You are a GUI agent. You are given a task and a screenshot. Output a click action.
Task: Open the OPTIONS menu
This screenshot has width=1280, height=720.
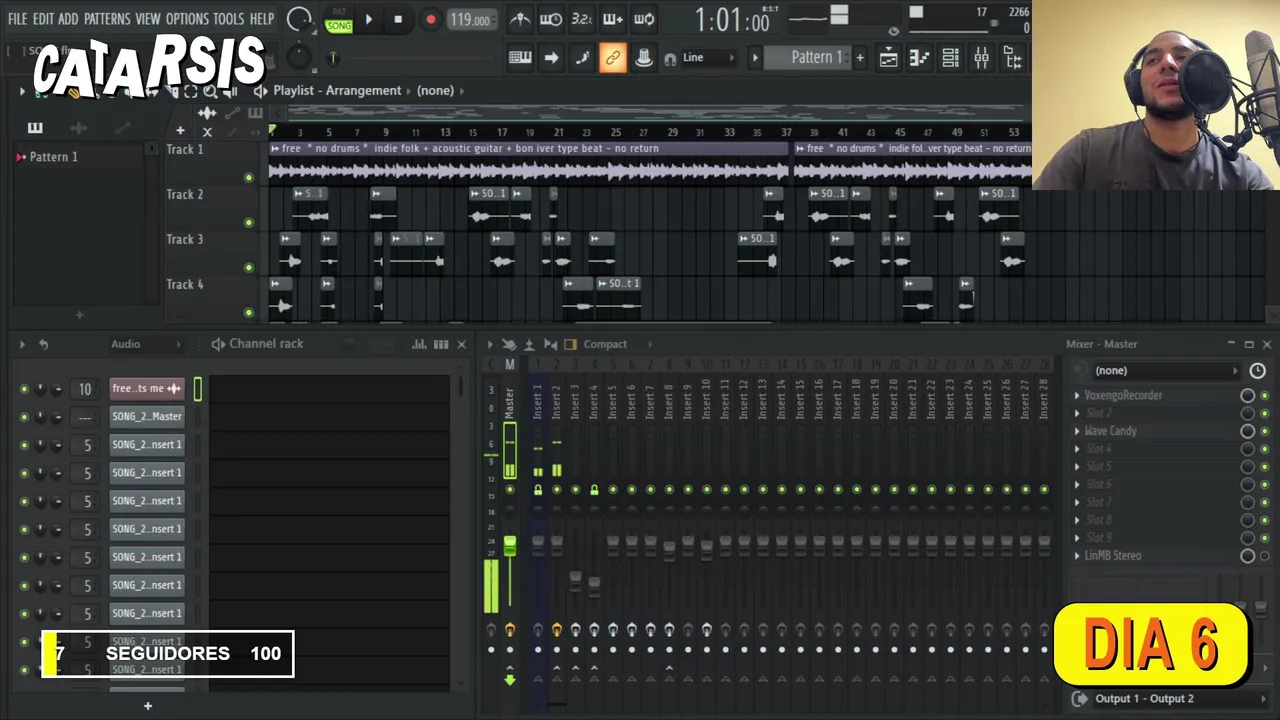coord(187,19)
